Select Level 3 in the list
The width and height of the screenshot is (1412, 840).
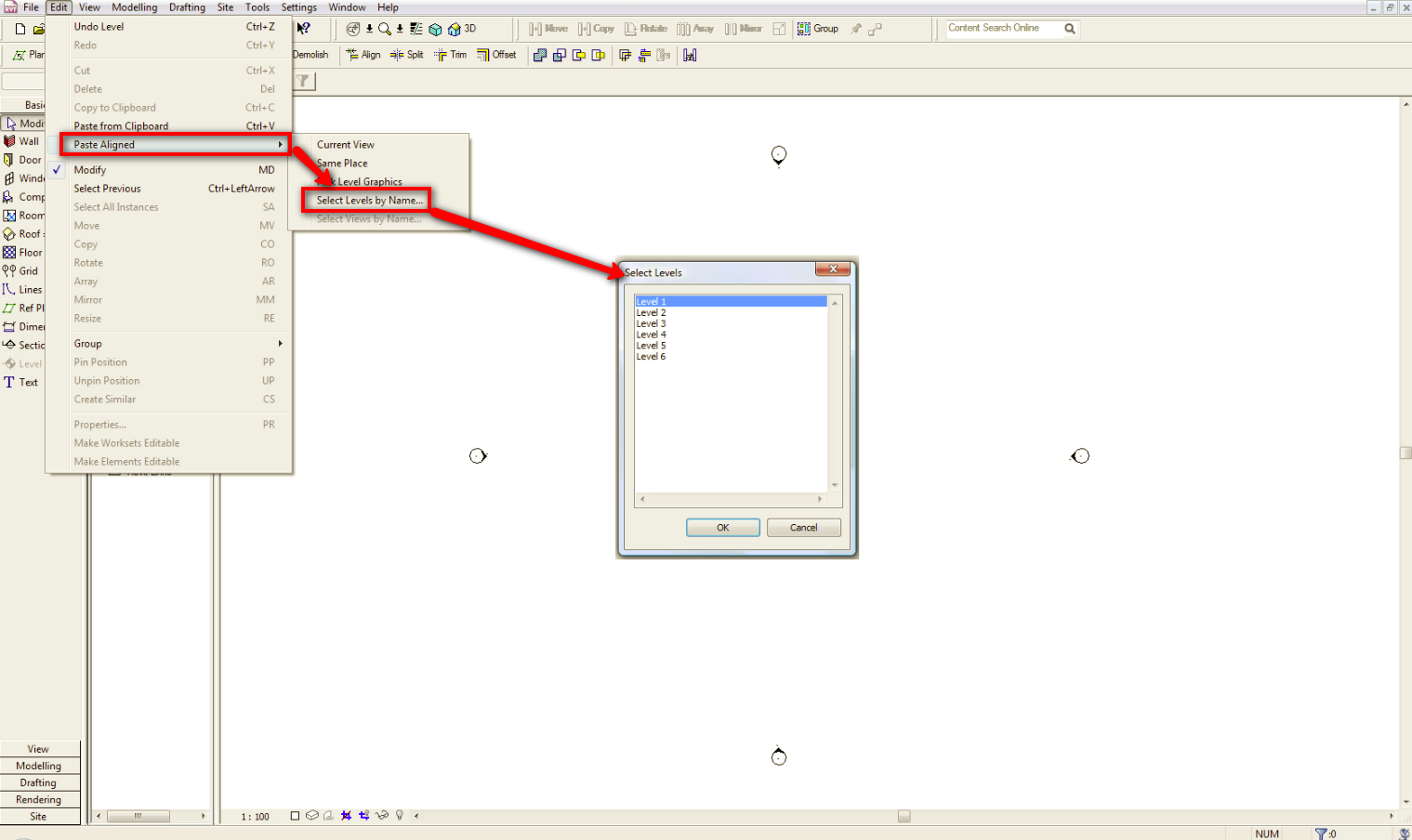[731, 323]
